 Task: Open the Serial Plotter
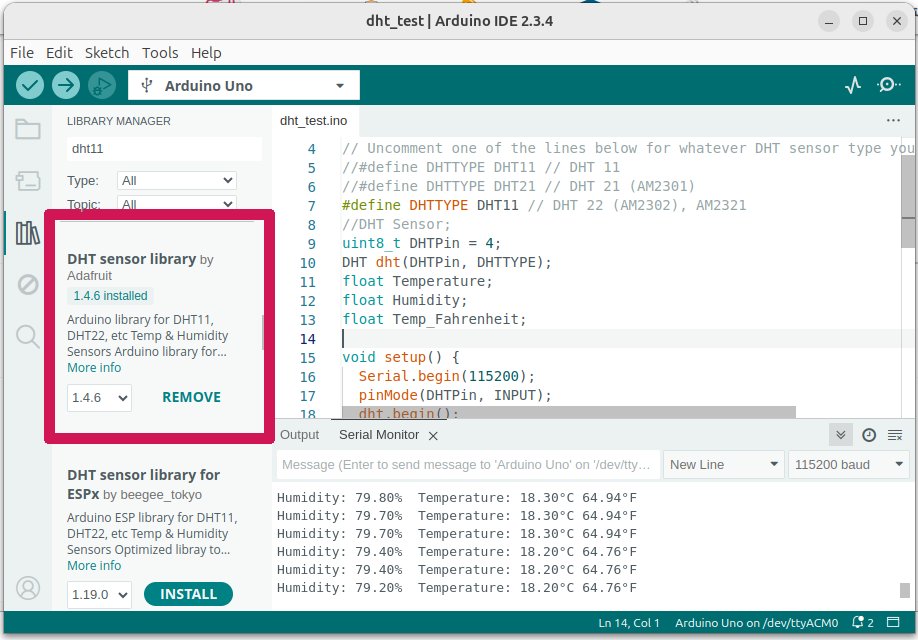[853, 85]
